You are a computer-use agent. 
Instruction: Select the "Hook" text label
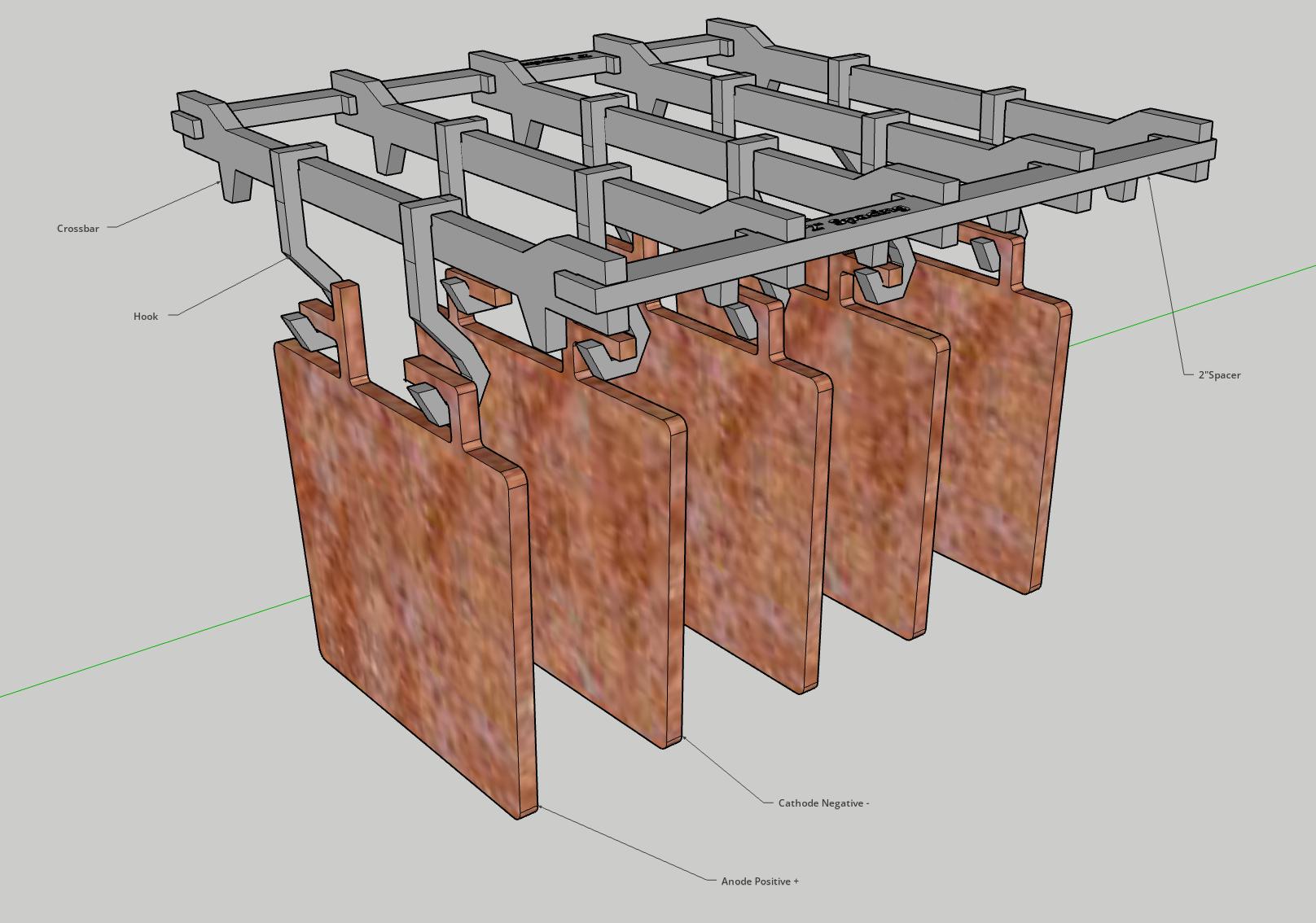(146, 317)
